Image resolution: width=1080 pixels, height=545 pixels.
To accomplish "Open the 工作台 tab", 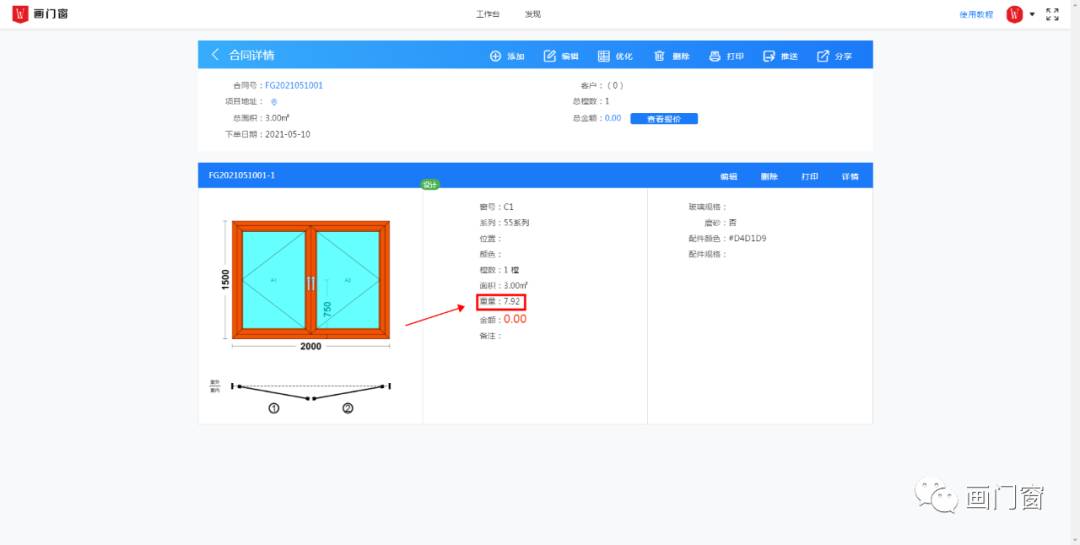I will click(488, 14).
